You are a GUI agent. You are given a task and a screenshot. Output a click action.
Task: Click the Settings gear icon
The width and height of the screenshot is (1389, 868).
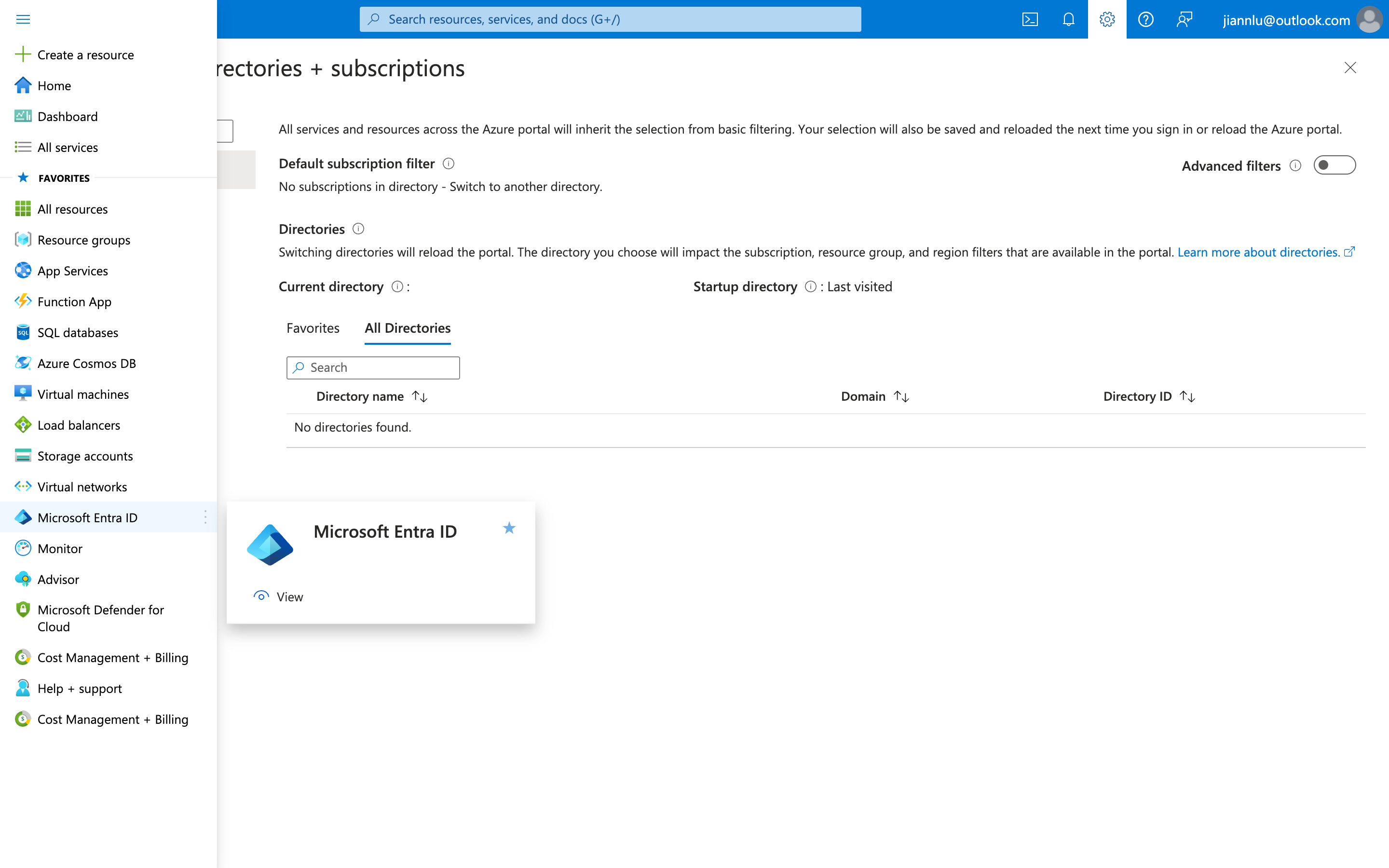1106,19
